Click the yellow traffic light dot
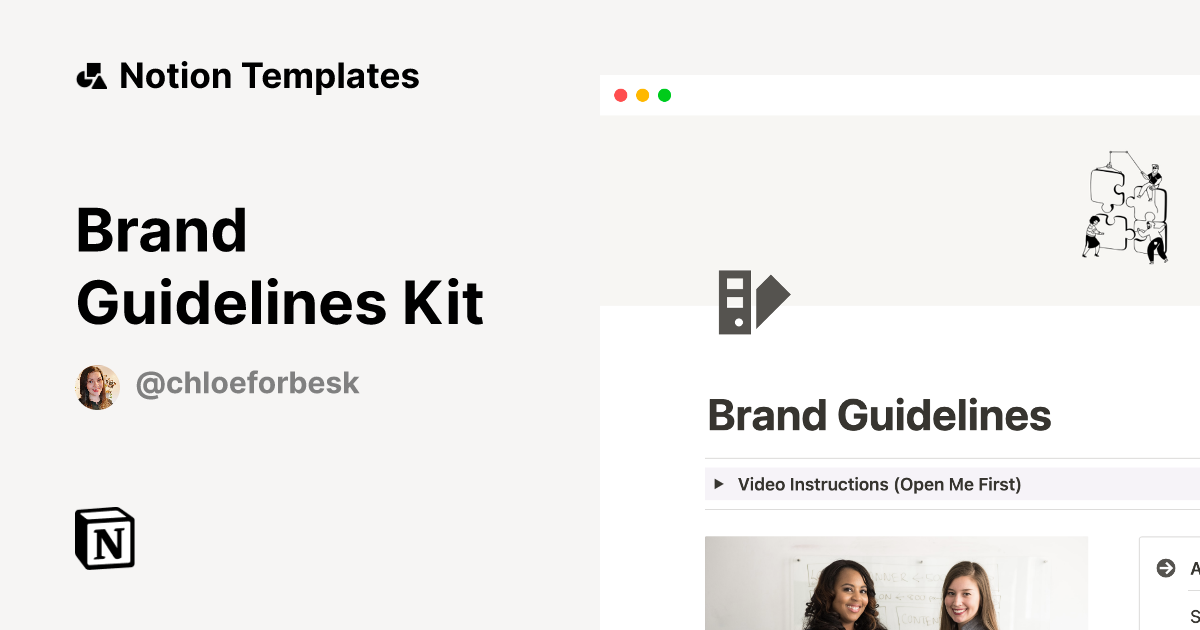 point(642,95)
